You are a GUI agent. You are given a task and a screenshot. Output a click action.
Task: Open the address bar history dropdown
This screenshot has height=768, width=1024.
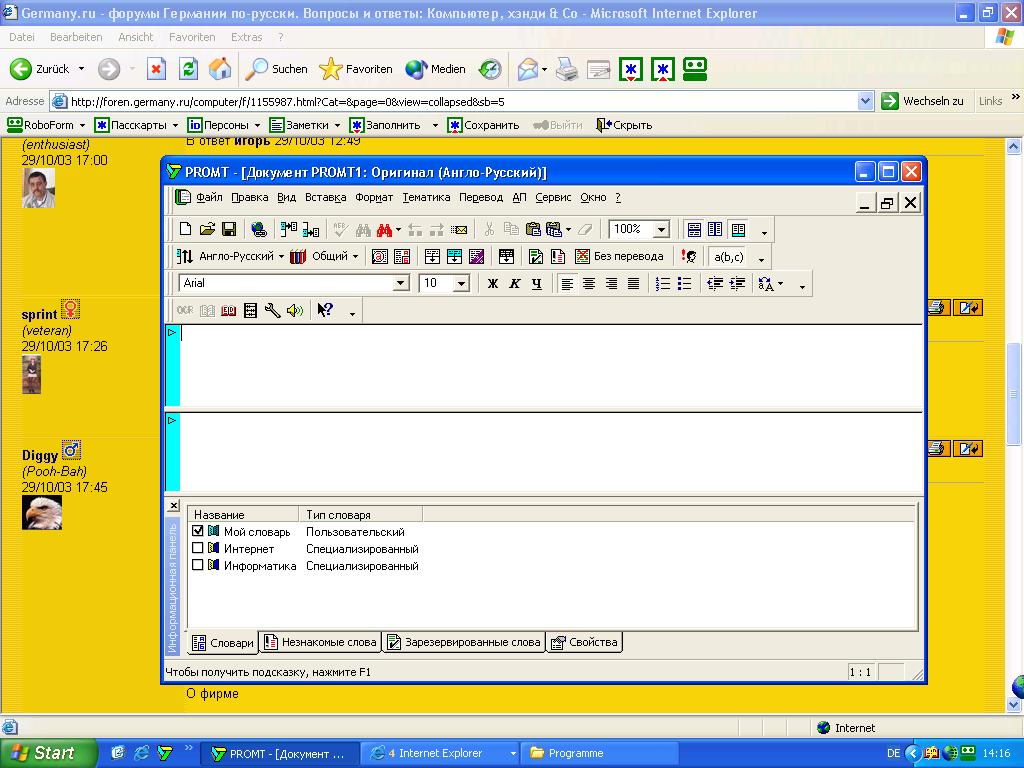point(865,101)
